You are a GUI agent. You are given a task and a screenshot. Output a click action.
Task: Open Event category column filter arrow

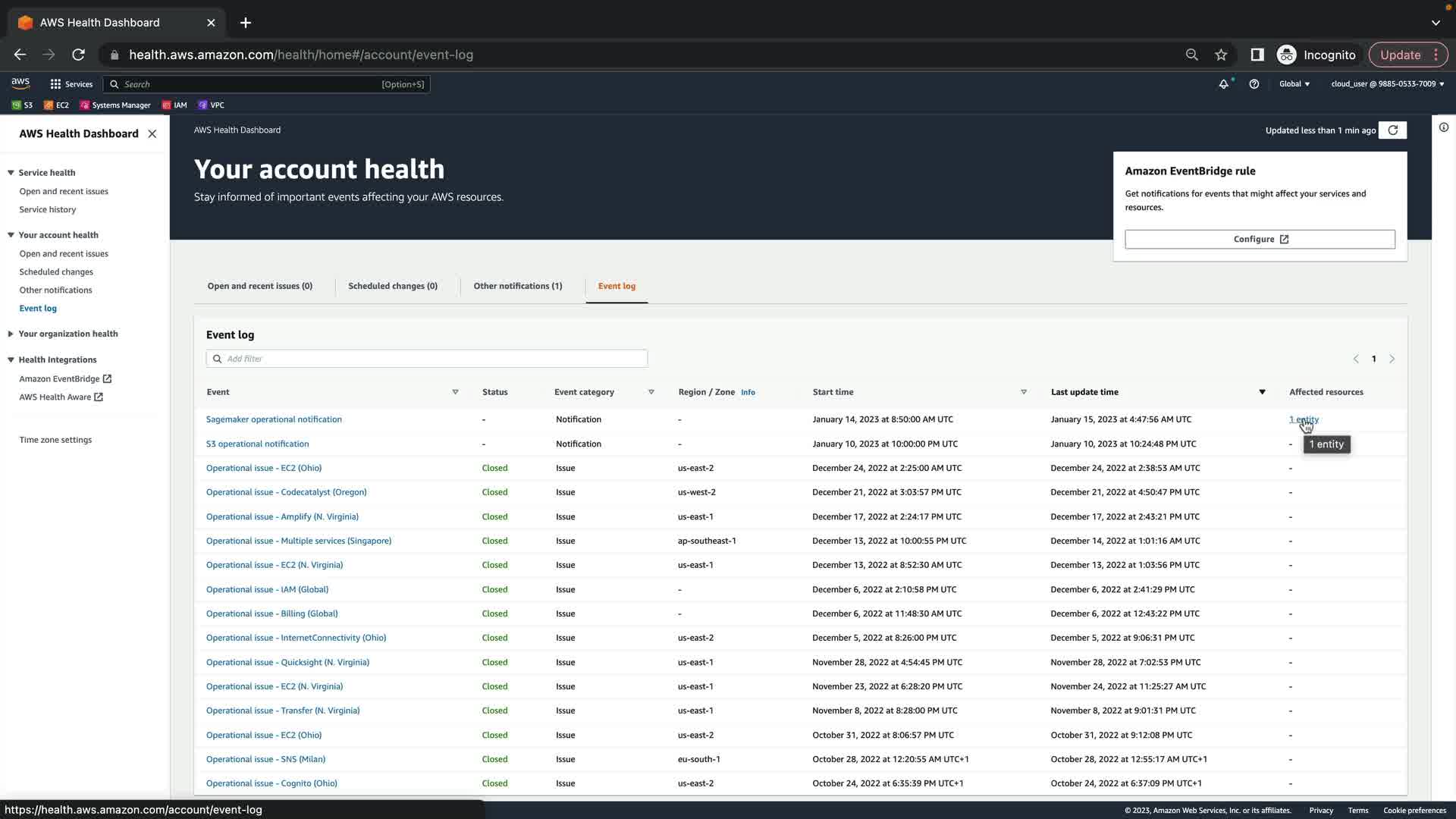tap(651, 392)
